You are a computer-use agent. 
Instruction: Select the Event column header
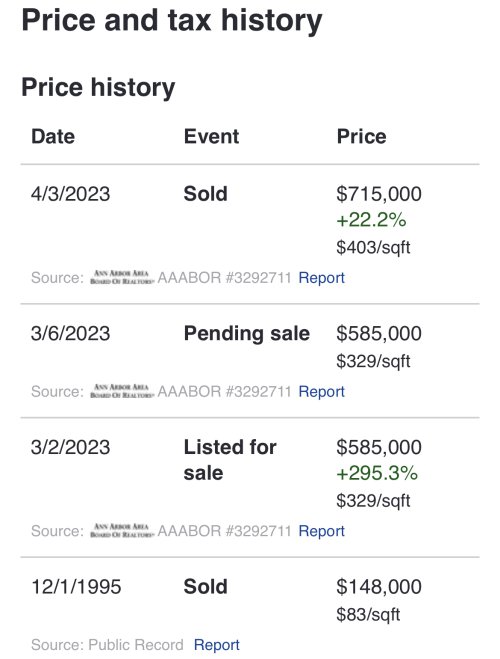pos(211,137)
